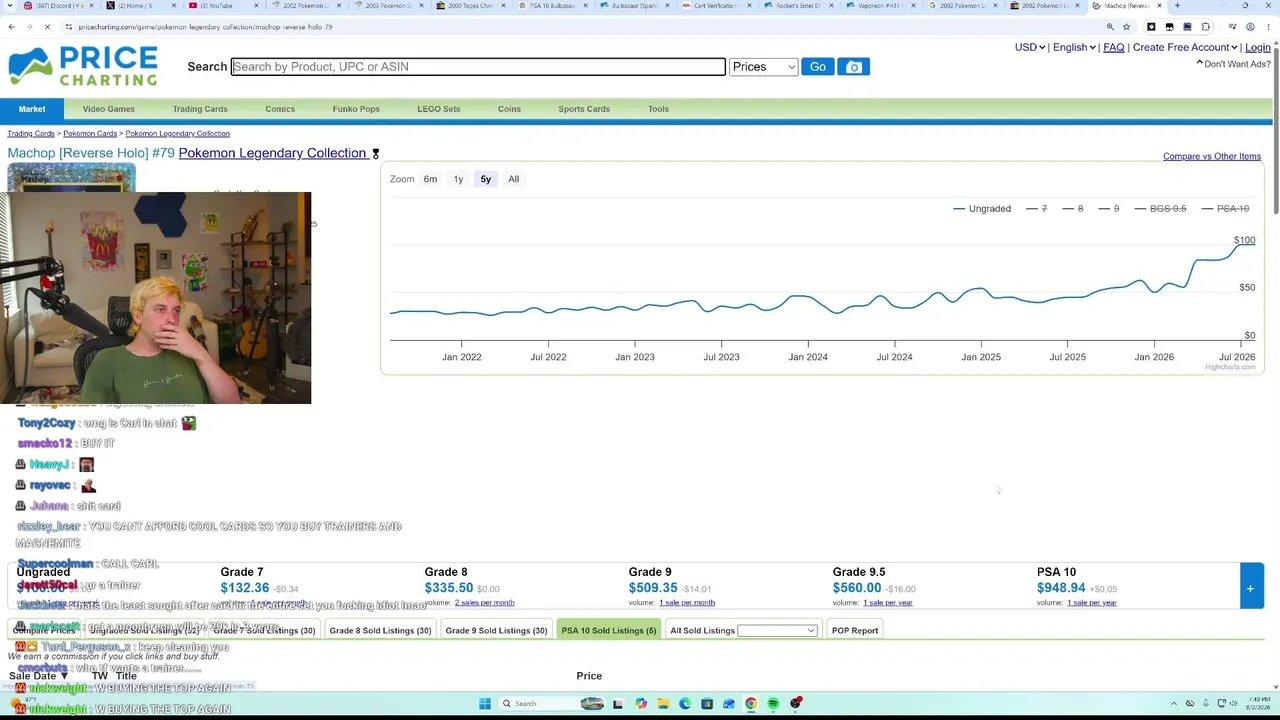Stop loading the page in browser toolbar
Viewport: 1280px width, 720px height.
(47, 27)
